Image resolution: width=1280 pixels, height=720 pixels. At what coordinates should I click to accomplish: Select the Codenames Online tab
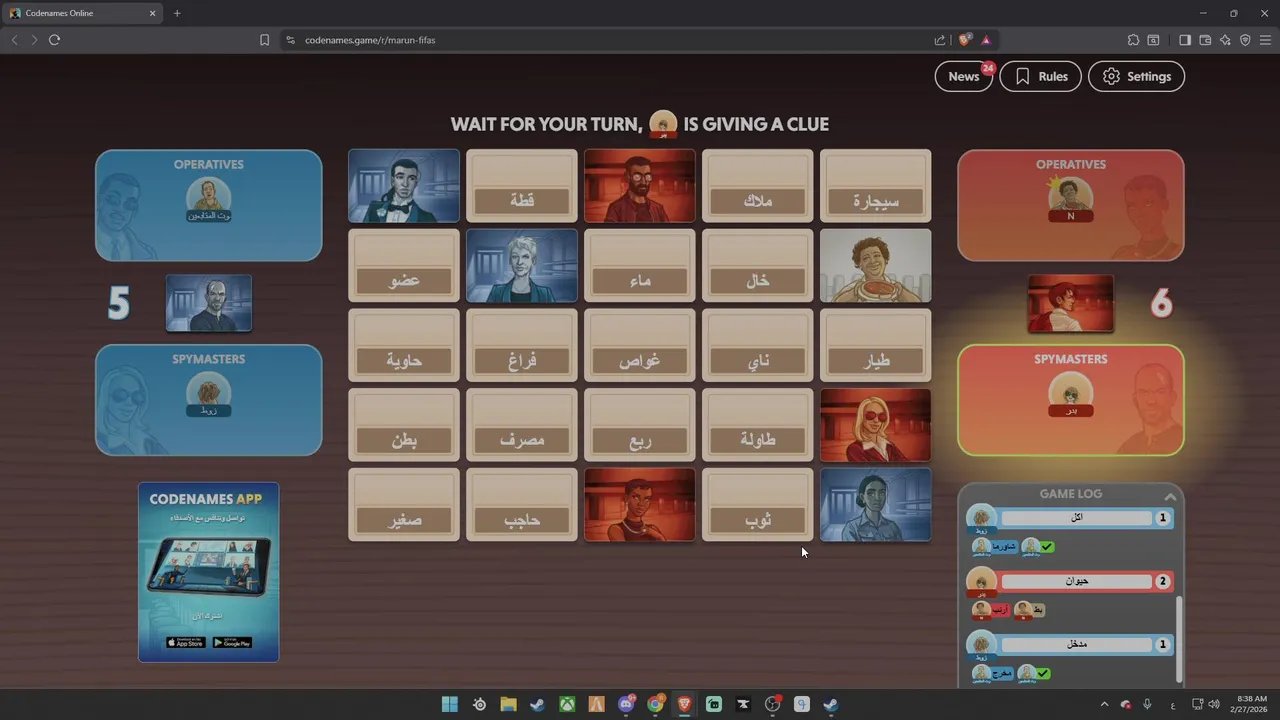[x=83, y=13]
